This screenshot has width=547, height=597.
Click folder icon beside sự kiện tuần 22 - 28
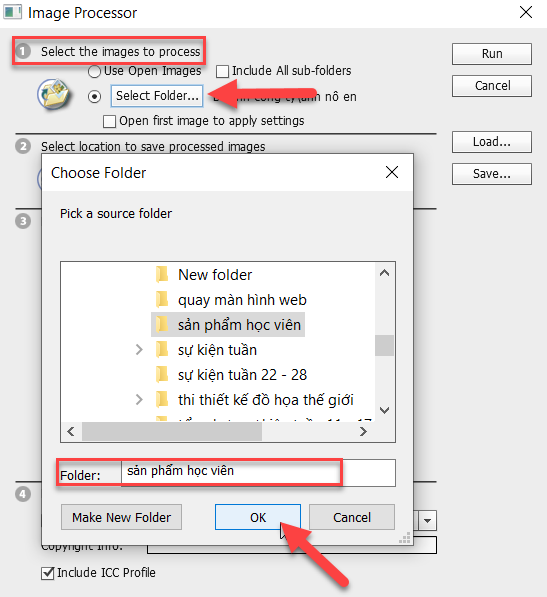click(x=162, y=375)
